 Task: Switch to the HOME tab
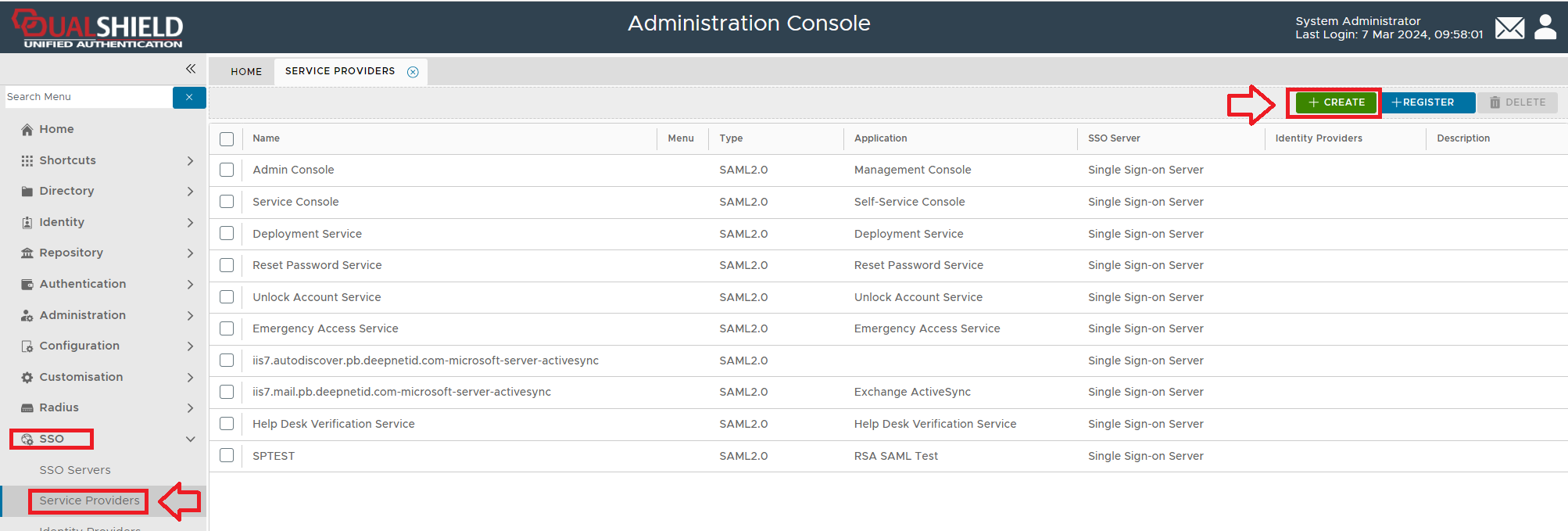[x=246, y=72]
